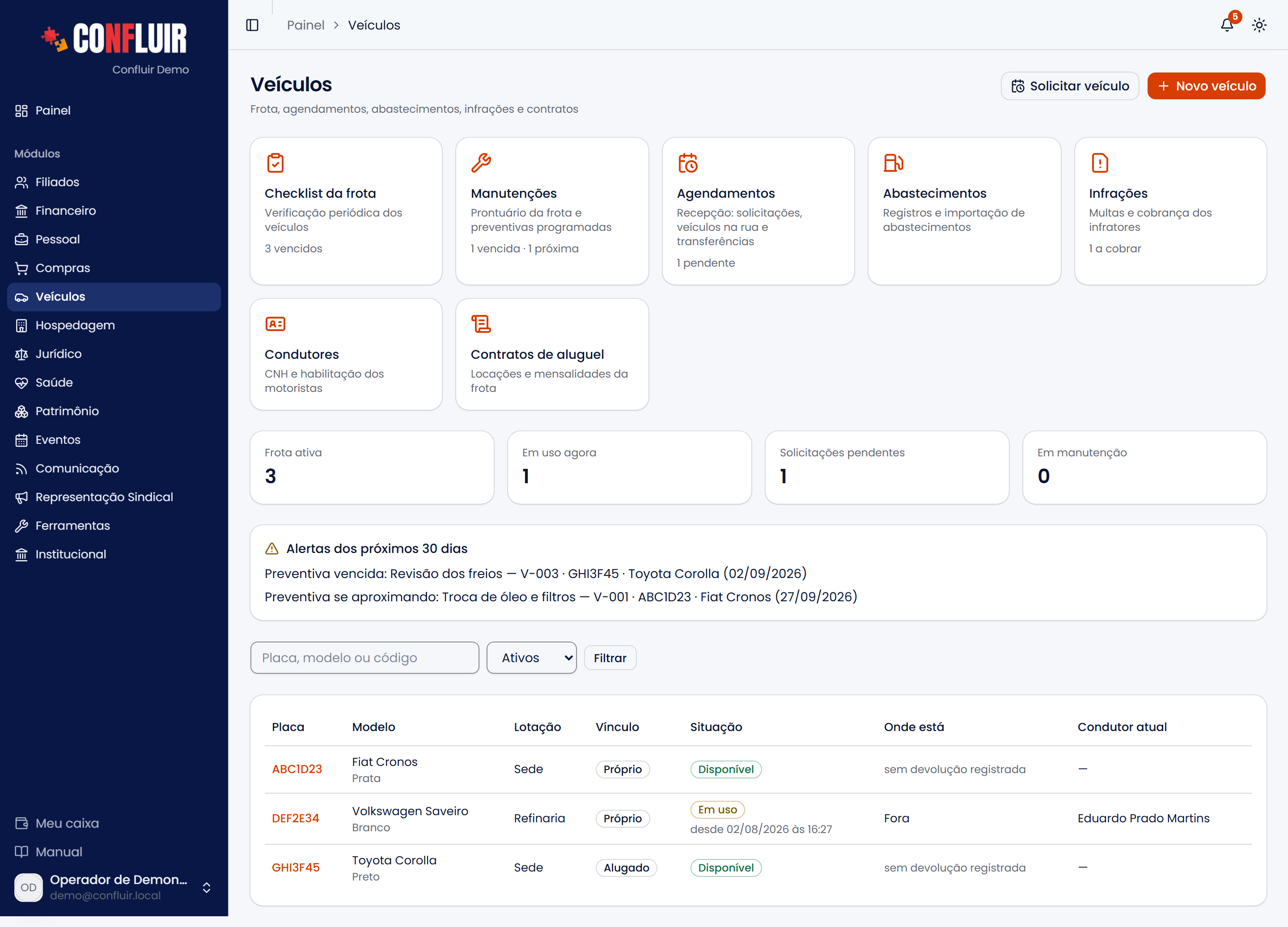1288x927 pixels.
Task: Open Abastecimentos fuel pump icon
Action: pyautogui.click(x=893, y=163)
